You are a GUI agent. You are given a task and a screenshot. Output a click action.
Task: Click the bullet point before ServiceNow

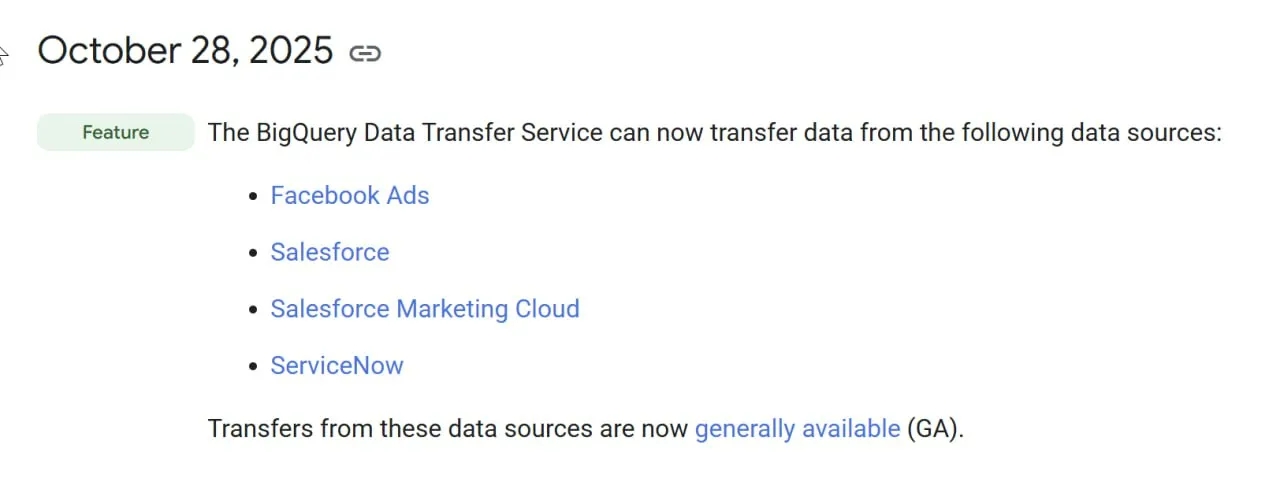tap(253, 367)
